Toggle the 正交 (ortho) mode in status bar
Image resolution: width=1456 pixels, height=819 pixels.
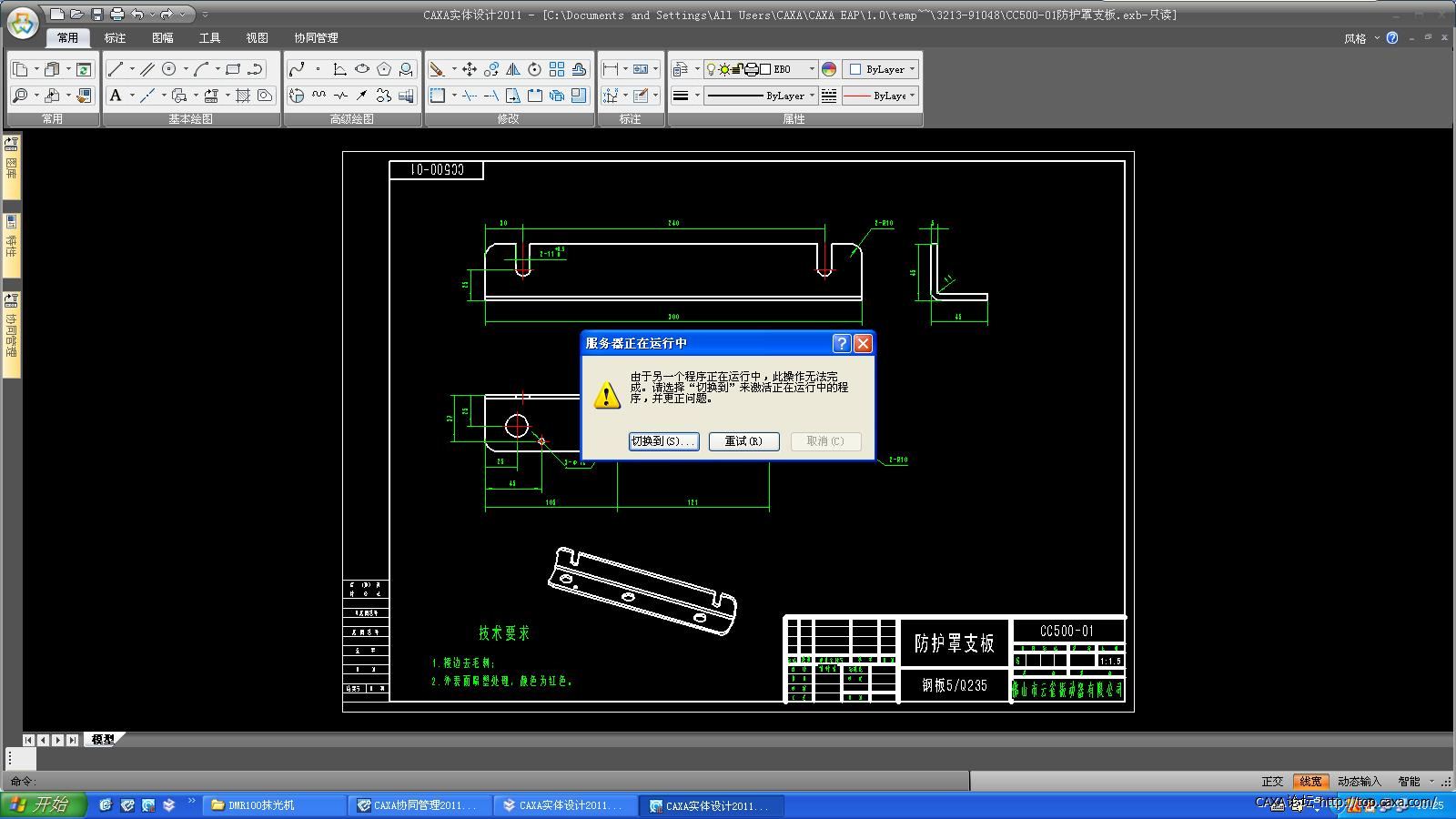pyautogui.click(x=1272, y=782)
